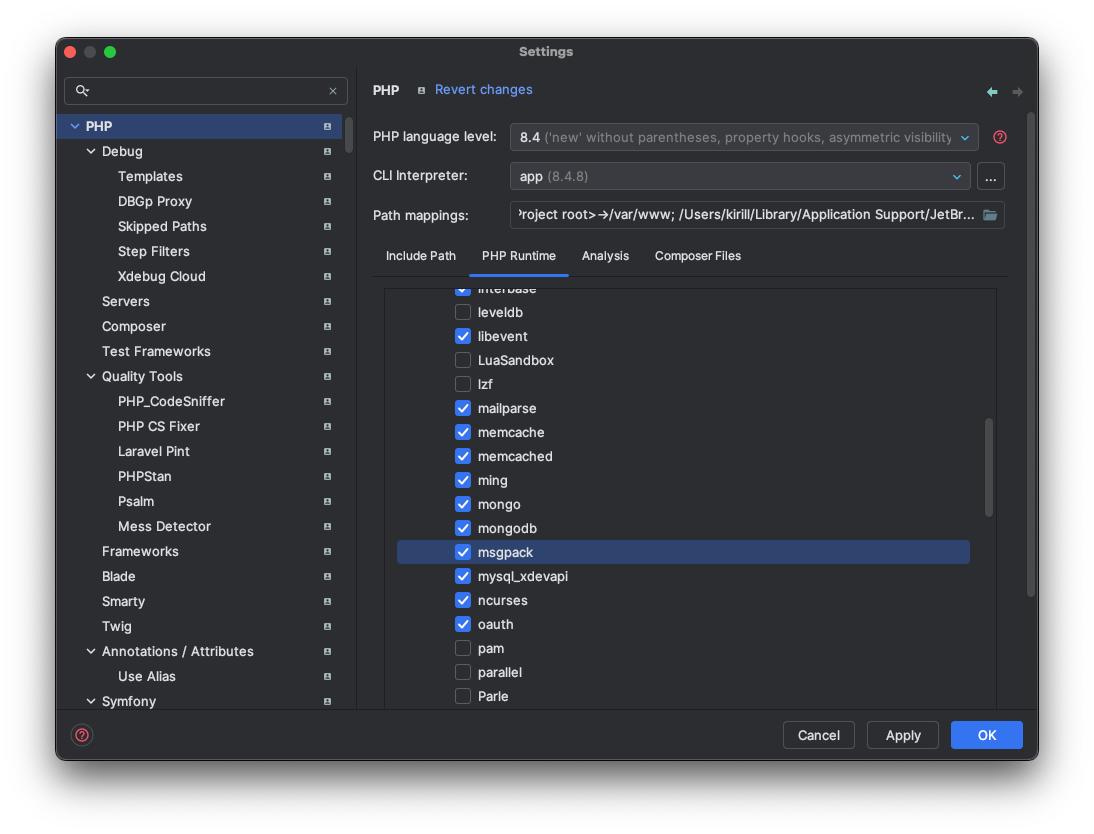Viewport: 1094px width, 834px height.
Task: Confirm settings with the OK button
Action: (987, 735)
